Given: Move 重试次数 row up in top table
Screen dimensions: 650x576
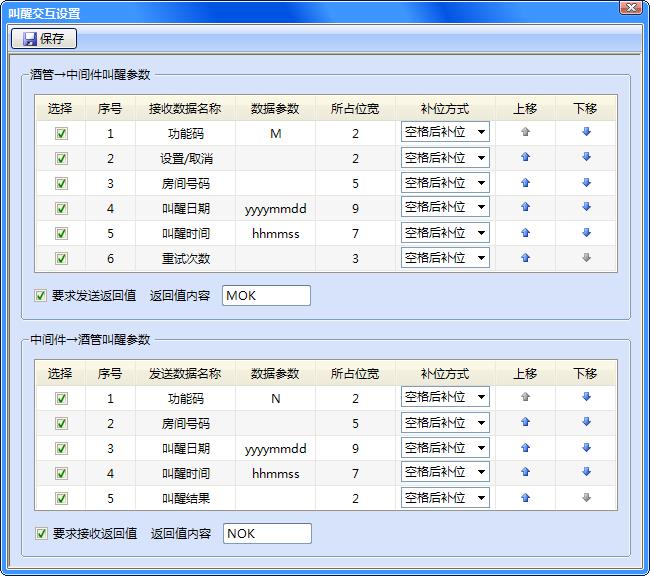Looking at the screenshot, I should (525, 257).
